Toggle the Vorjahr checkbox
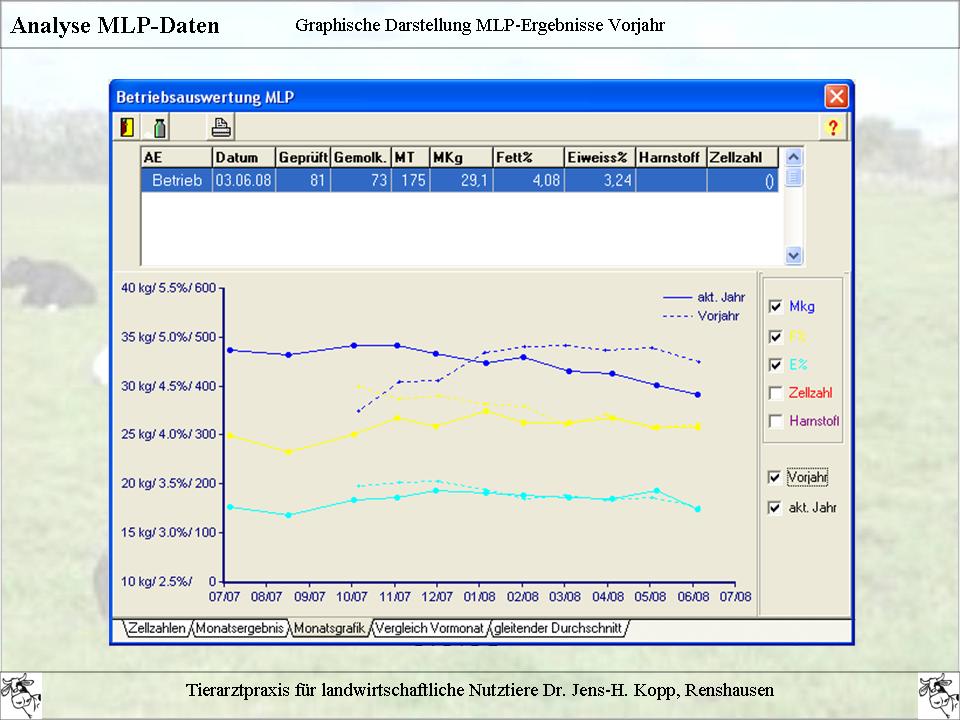This screenshot has width=960, height=720. pos(775,478)
